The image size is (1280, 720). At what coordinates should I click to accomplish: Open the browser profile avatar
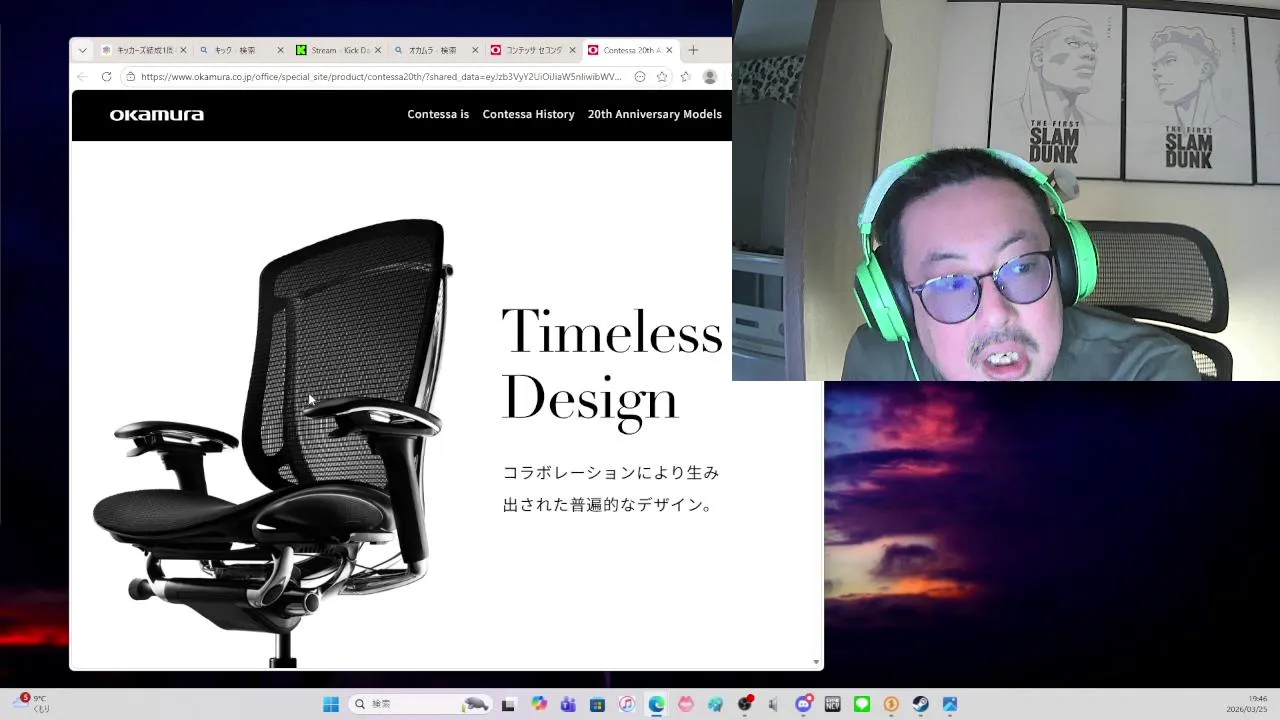coord(710,77)
